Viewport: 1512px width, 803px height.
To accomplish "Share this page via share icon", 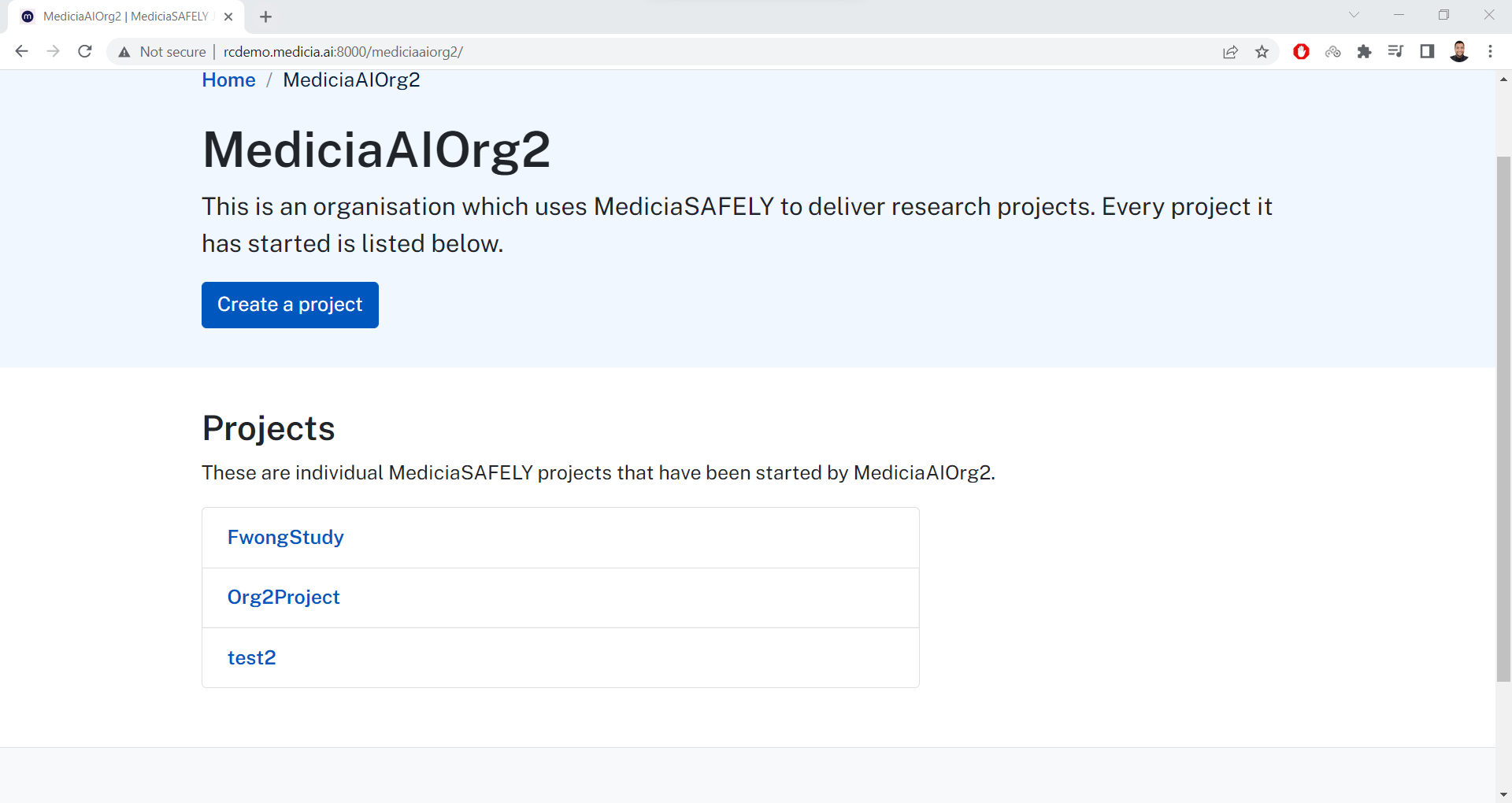I will [x=1230, y=52].
